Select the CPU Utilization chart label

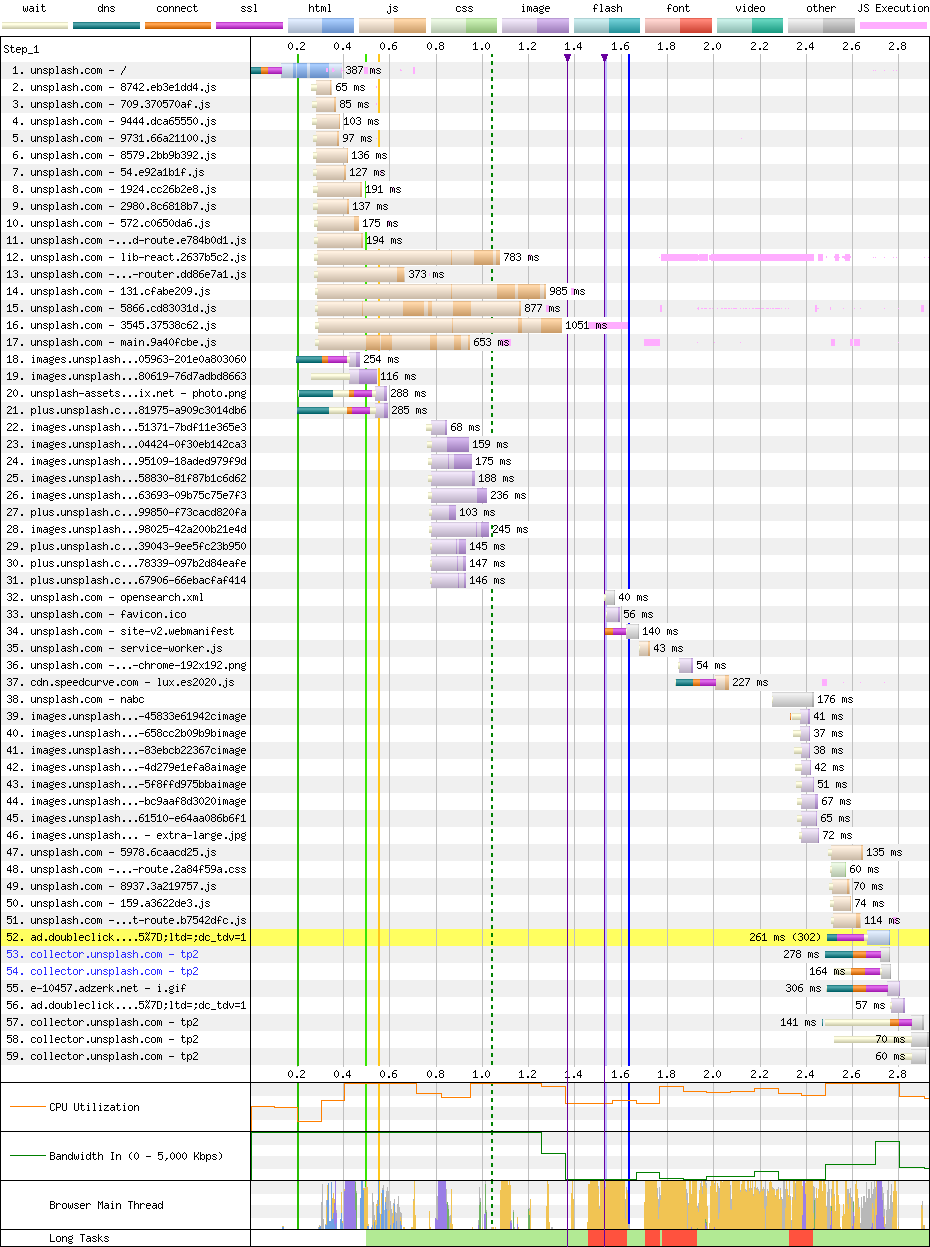click(94, 1107)
